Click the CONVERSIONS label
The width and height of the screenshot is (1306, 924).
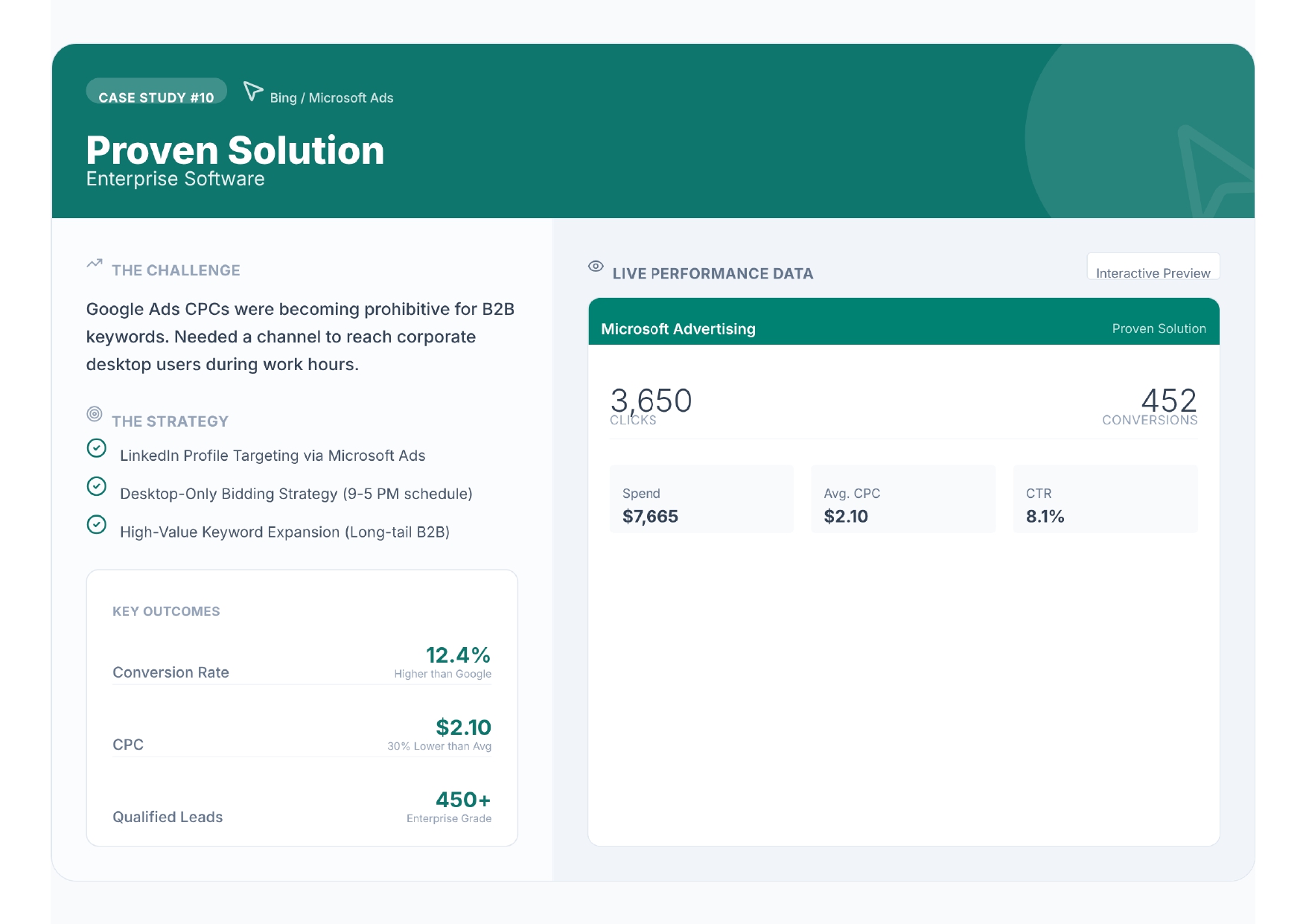1150,420
